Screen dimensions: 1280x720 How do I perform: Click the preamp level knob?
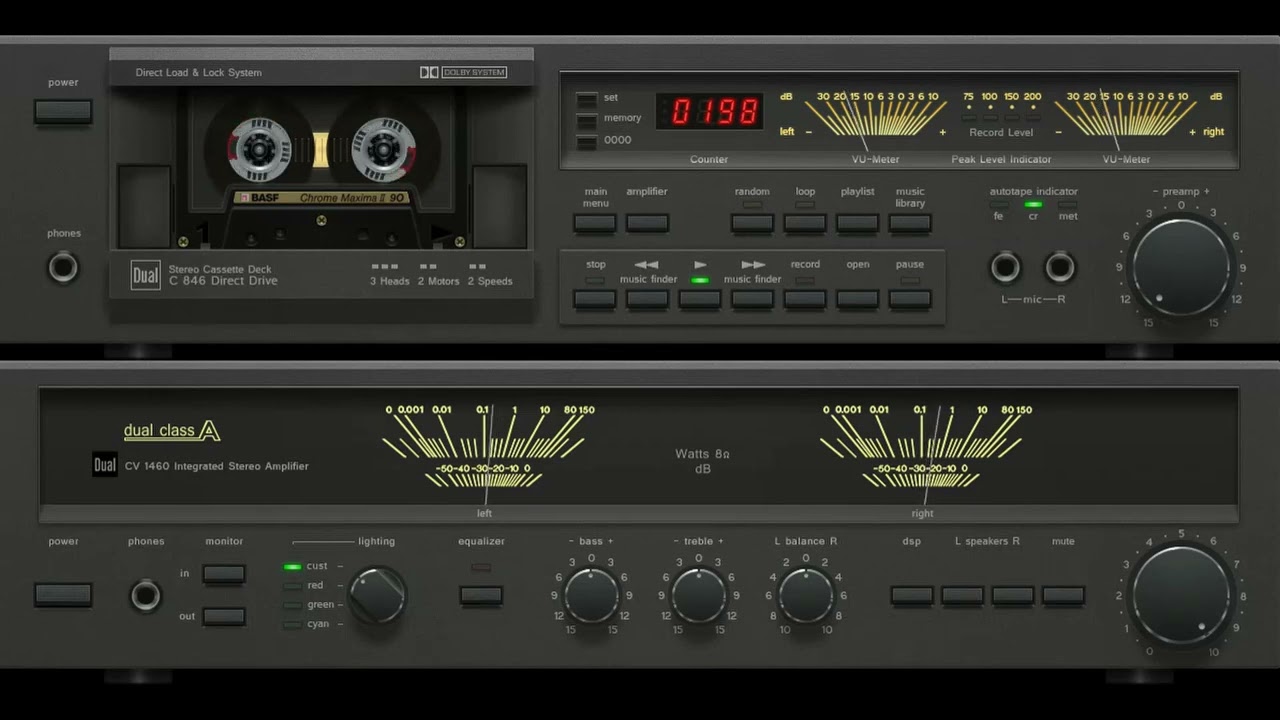click(x=1181, y=267)
